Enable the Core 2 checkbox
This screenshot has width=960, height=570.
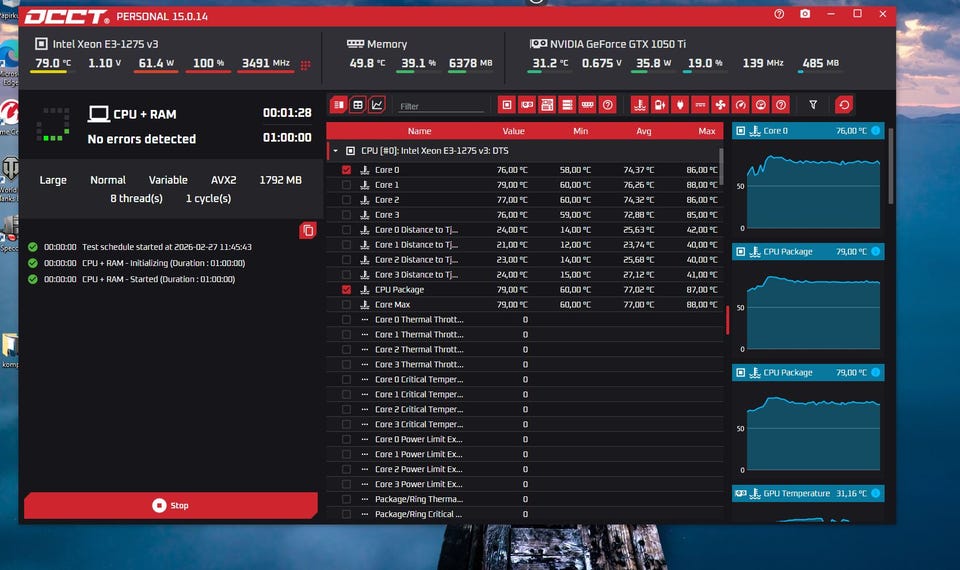(347, 200)
